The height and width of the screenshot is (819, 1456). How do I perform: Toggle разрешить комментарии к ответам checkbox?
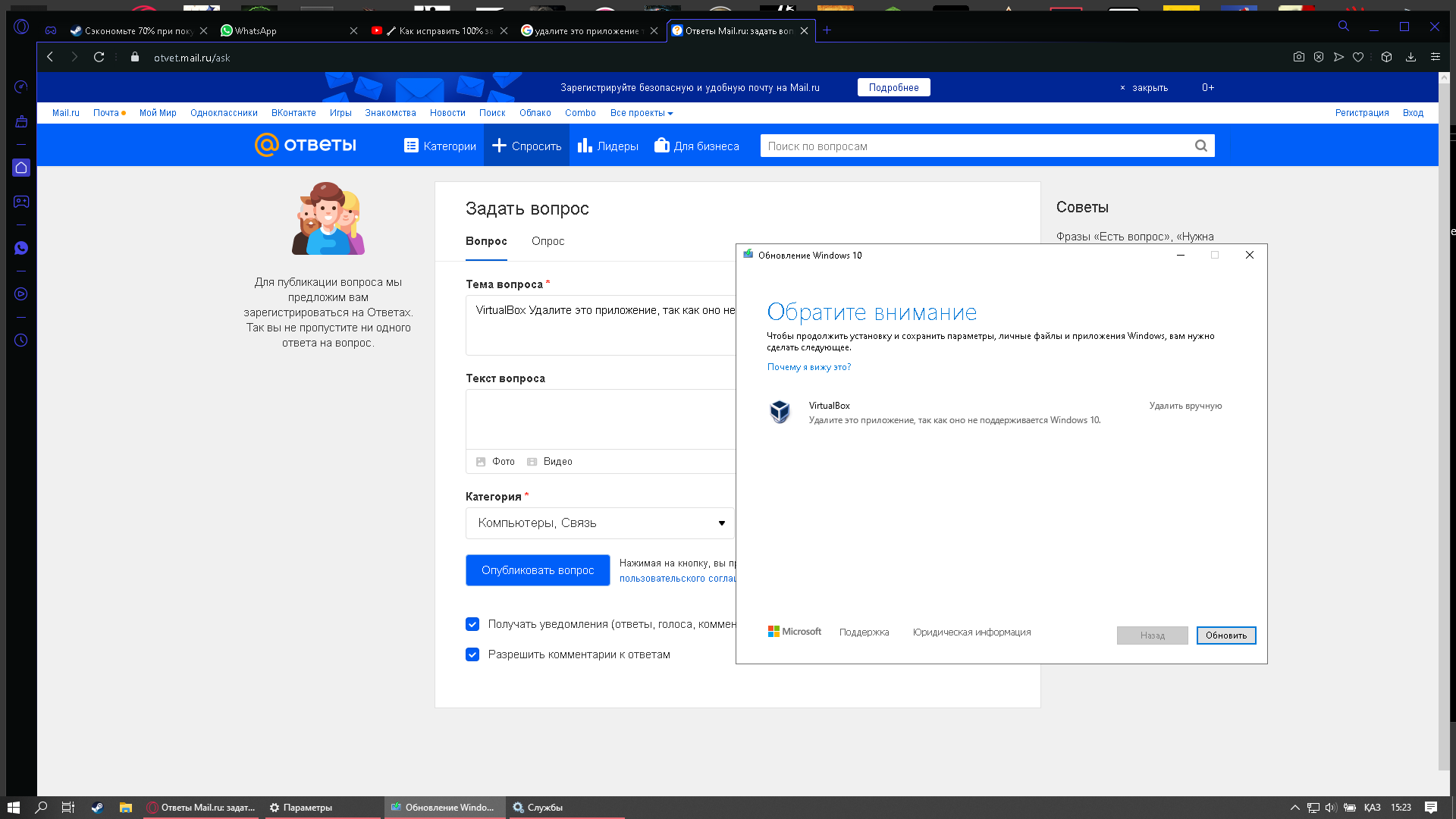(472, 654)
